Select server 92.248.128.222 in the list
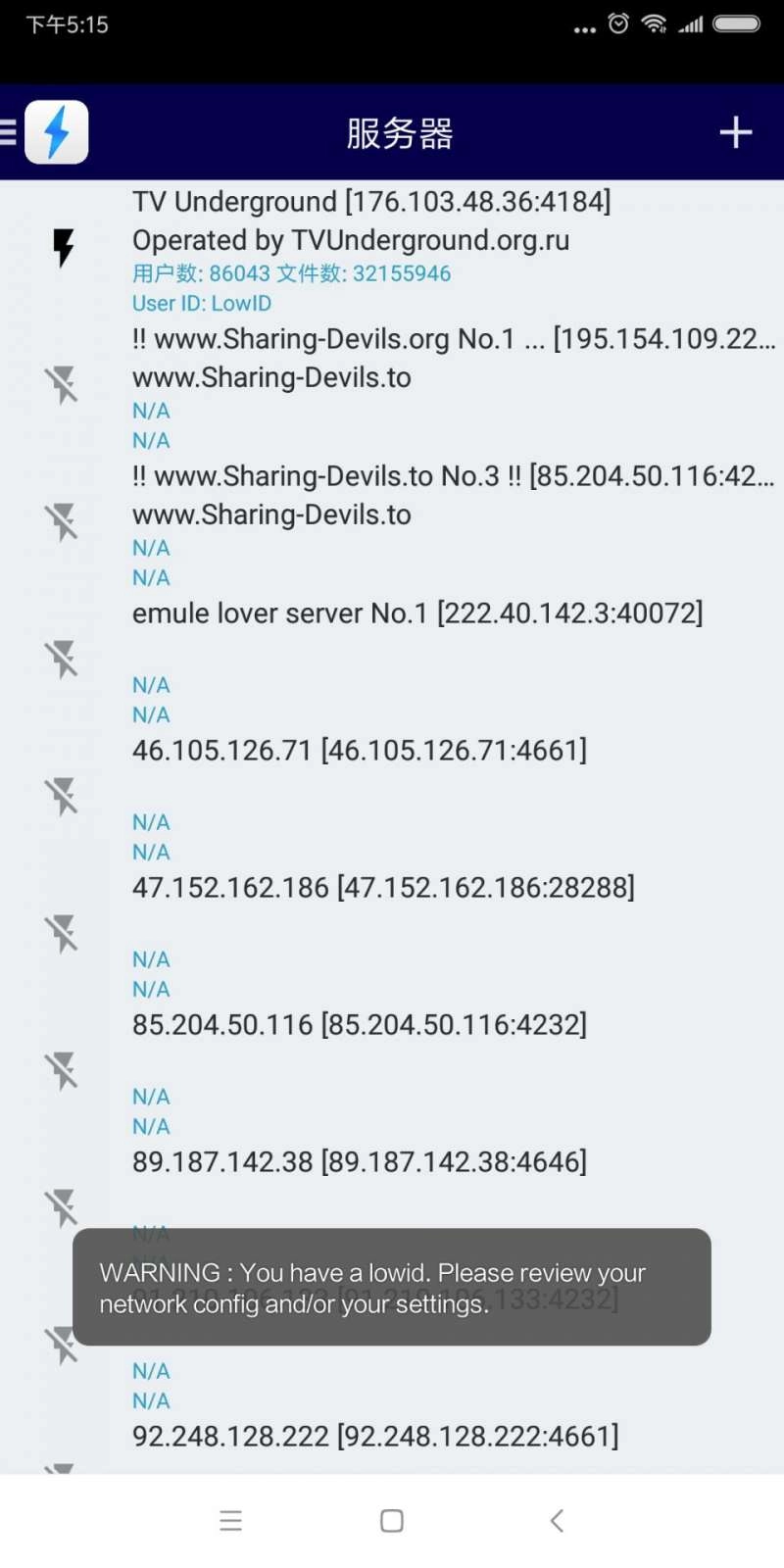Image resolution: width=784 pixels, height=1568 pixels. (375, 1438)
